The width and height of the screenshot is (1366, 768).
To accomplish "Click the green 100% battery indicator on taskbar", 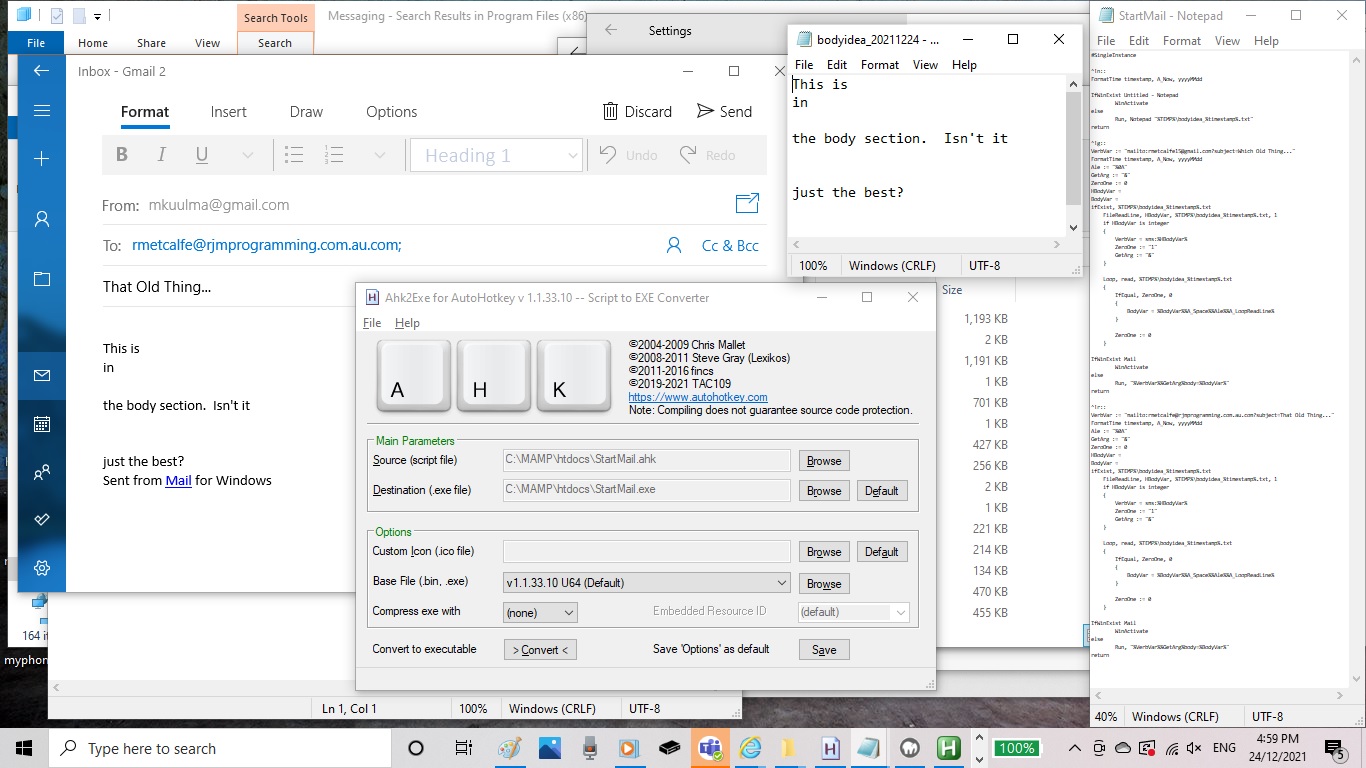I will pos(1017,747).
